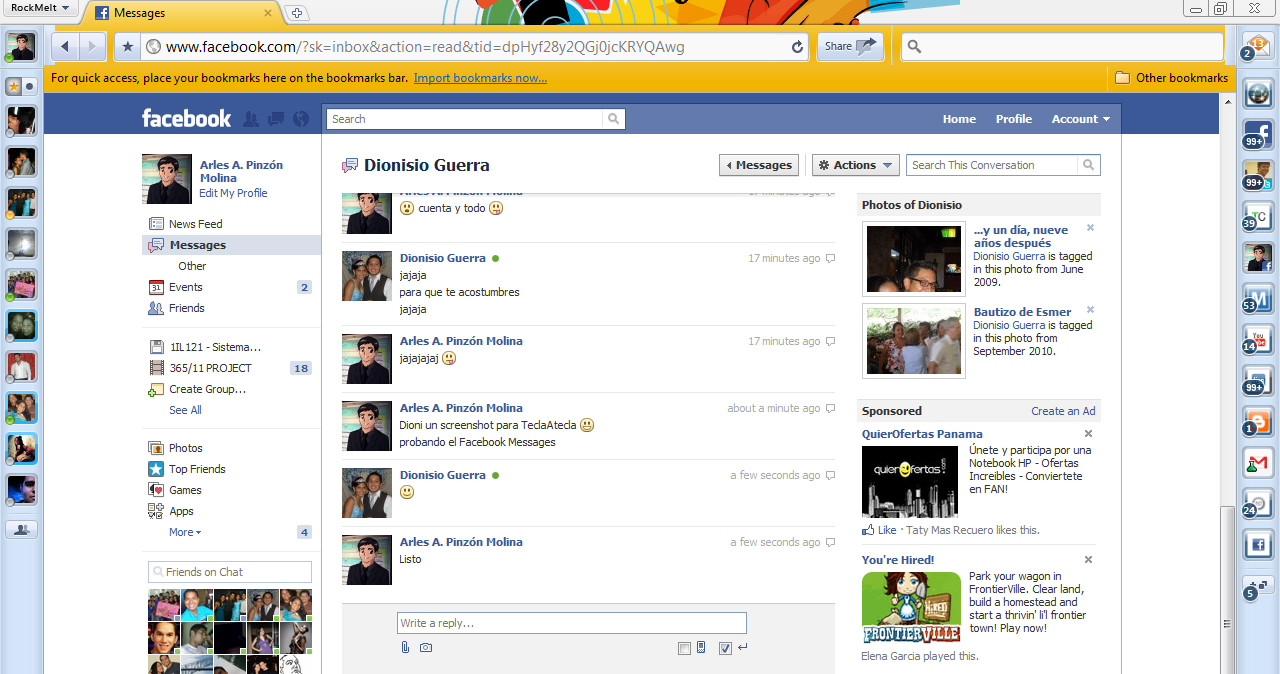This screenshot has width=1280, height=674.
Task: Open YouTube feed in RockMelt right edge
Action: [x=1258, y=338]
